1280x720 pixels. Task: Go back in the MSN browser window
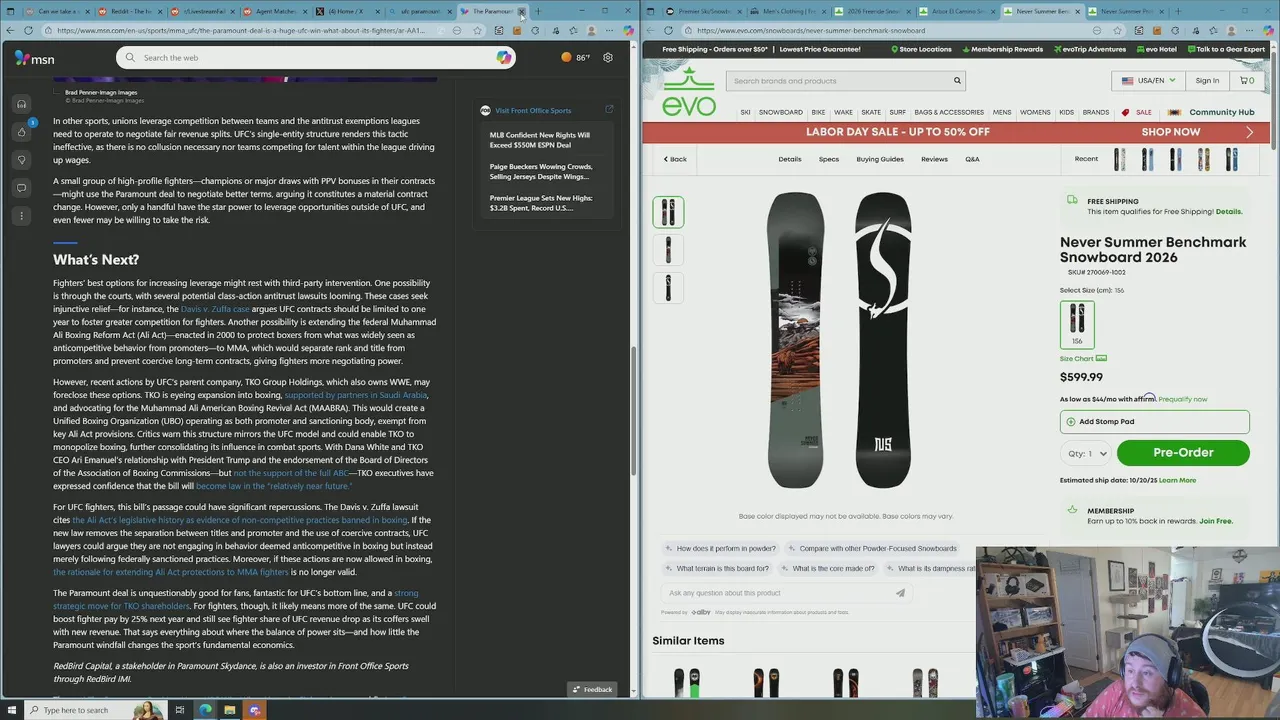[x=10, y=30]
